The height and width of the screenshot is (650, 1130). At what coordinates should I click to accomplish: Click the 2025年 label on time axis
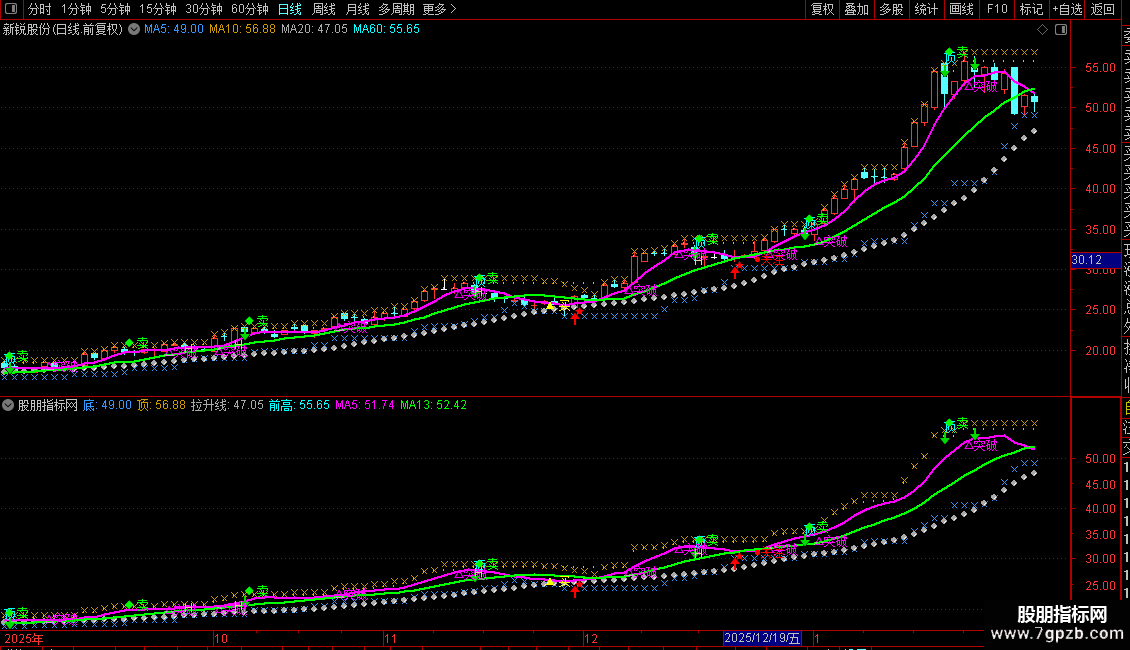point(24,638)
